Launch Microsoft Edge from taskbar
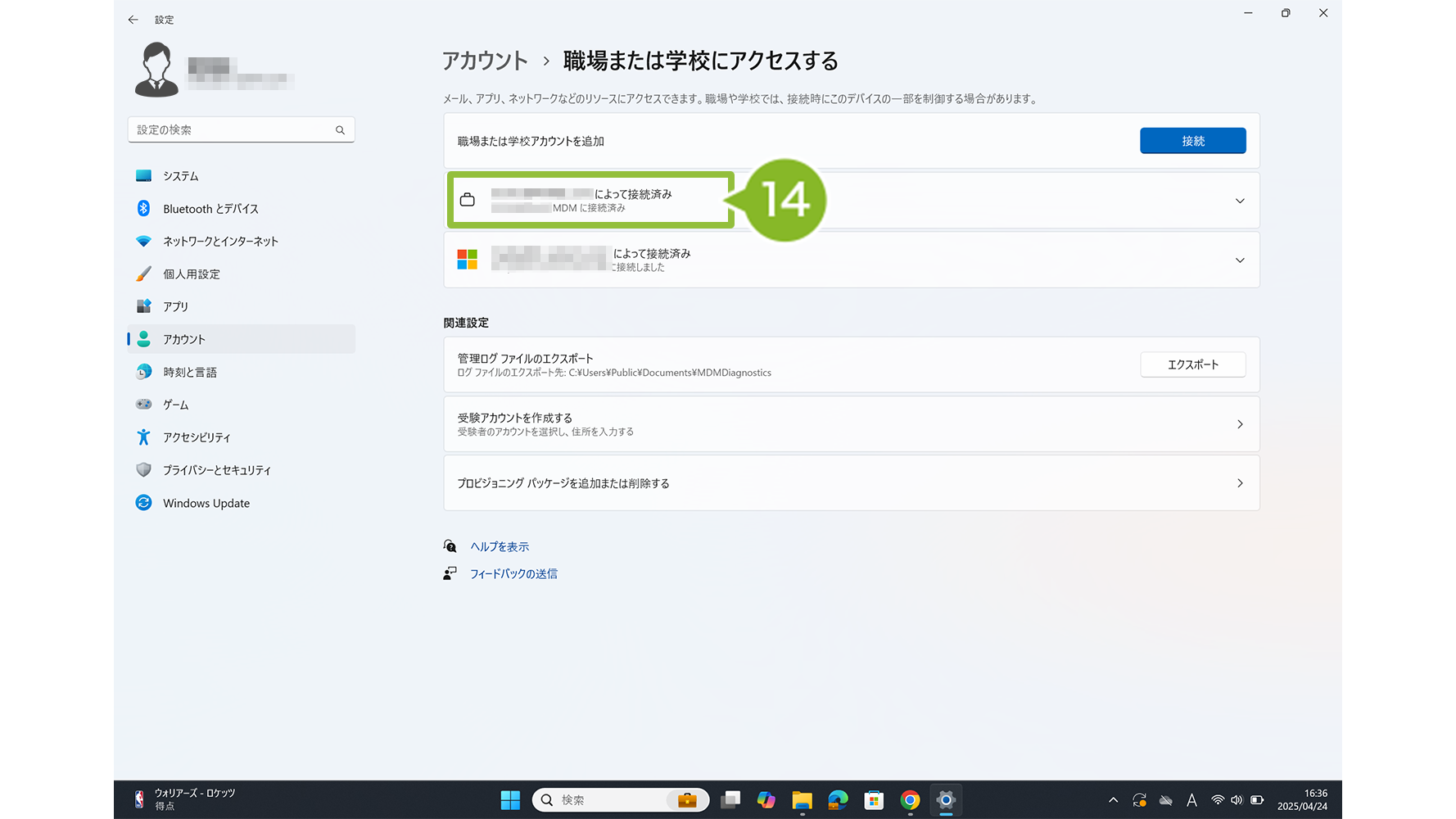This screenshot has height=819, width=1456. 838,800
